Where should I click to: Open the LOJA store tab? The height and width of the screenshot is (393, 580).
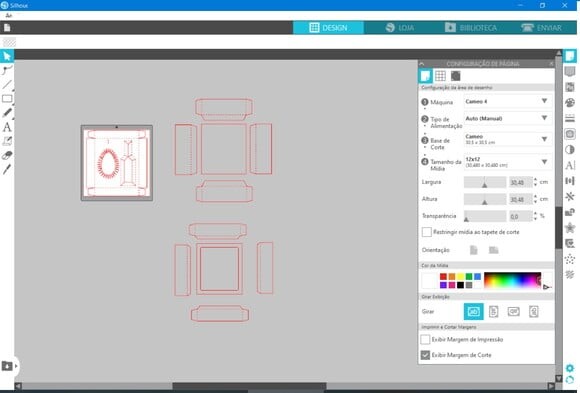pyautogui.click(x=400, y=28)
